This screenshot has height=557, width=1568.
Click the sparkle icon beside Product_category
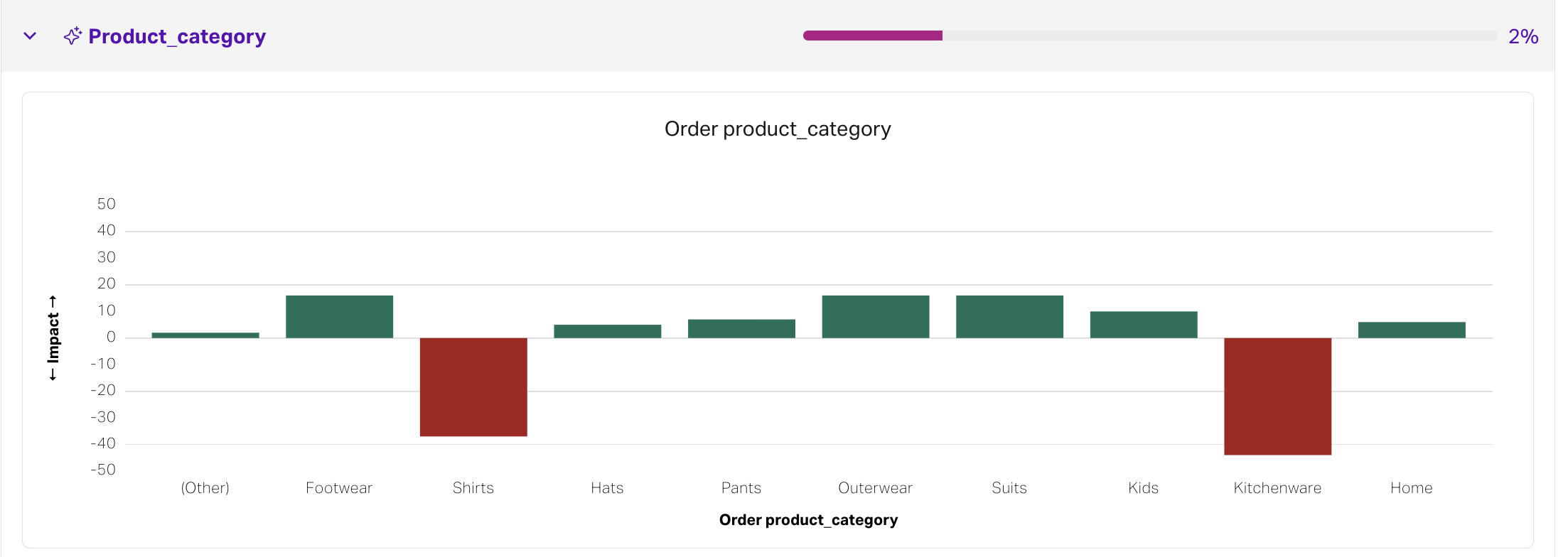click(73, 36)
